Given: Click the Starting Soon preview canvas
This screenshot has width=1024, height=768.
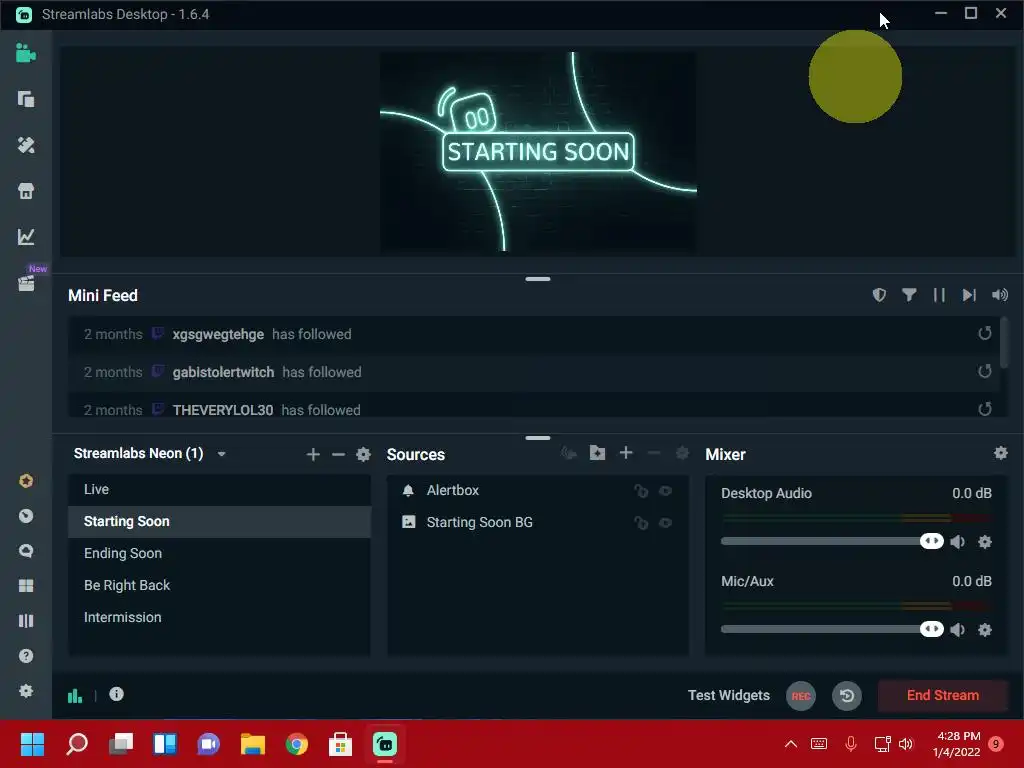Looking at the screenshot, I should pos(538,152).
